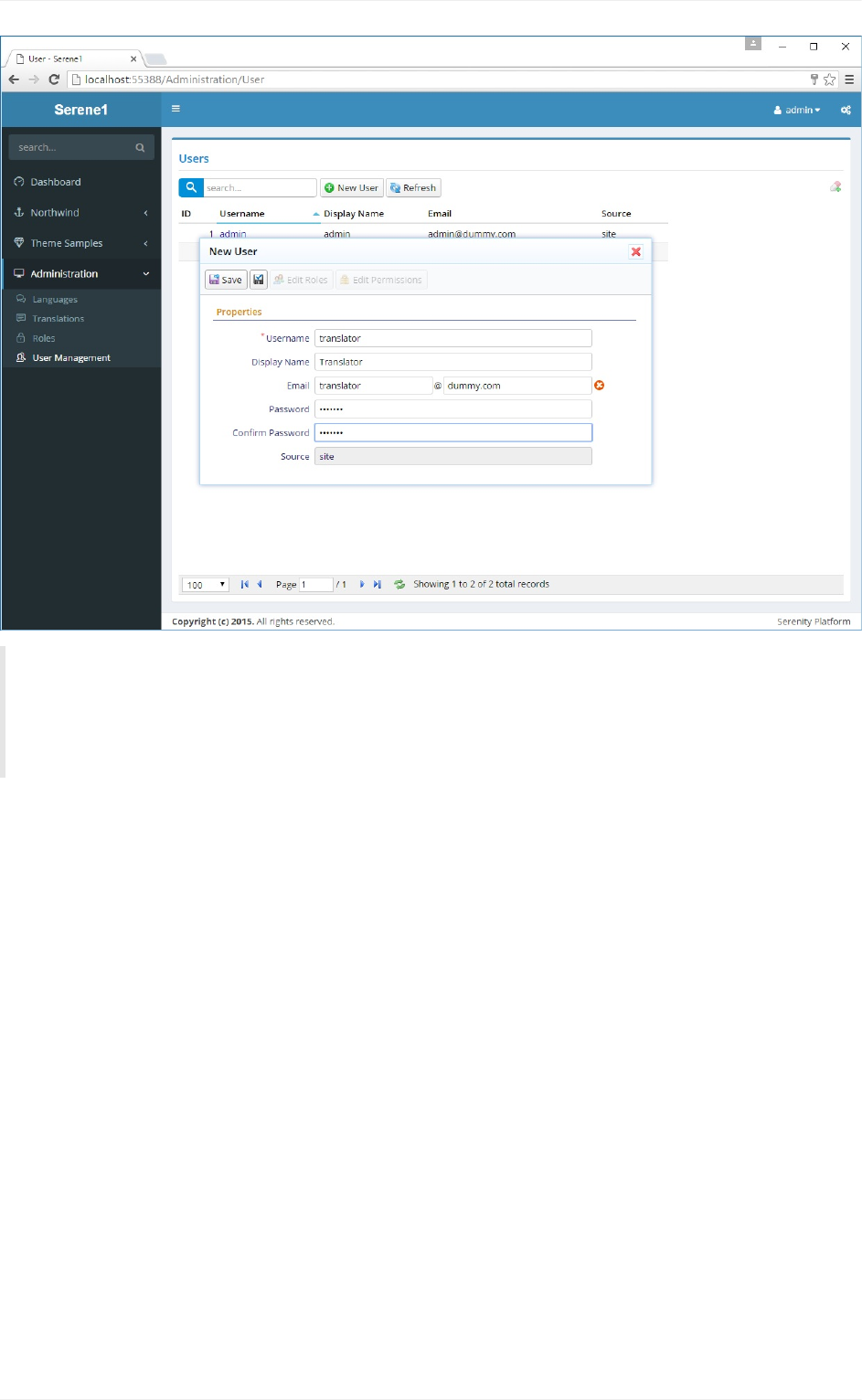Open browser menu hamburger icon

click(x=849, y=80)
